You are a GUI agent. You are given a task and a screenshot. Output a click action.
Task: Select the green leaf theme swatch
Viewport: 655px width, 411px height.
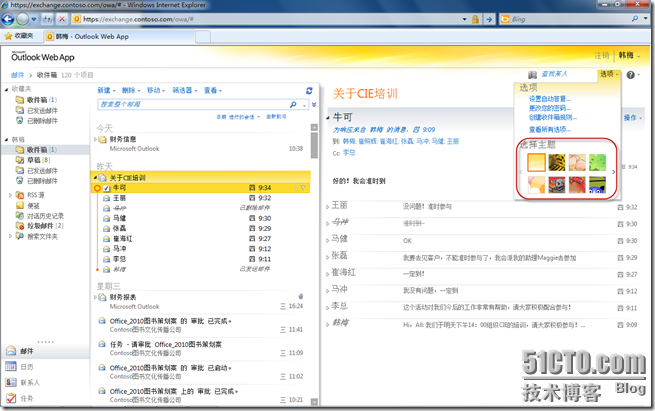coord(597,162)
